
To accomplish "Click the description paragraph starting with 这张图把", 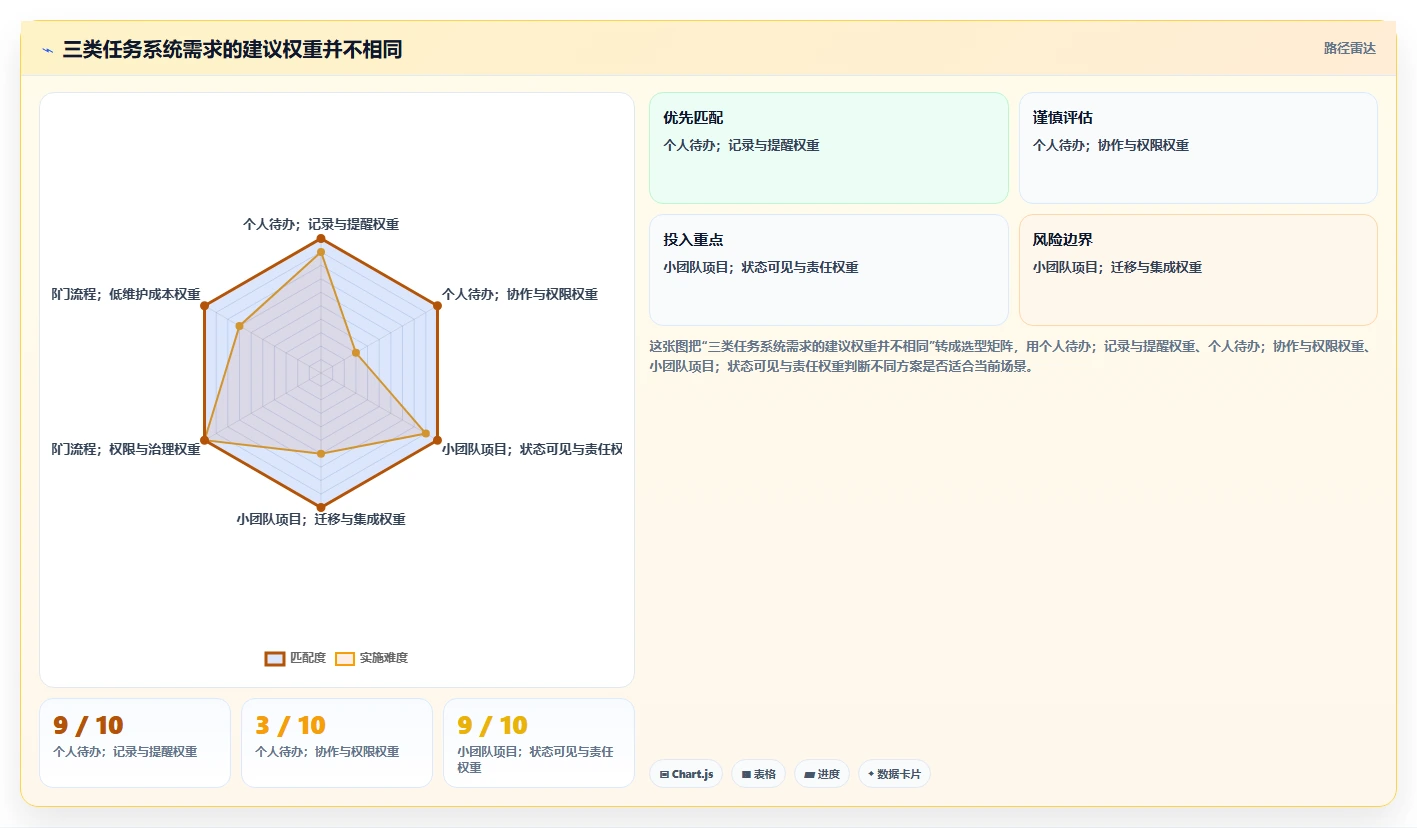I will tap(1010, 356).
